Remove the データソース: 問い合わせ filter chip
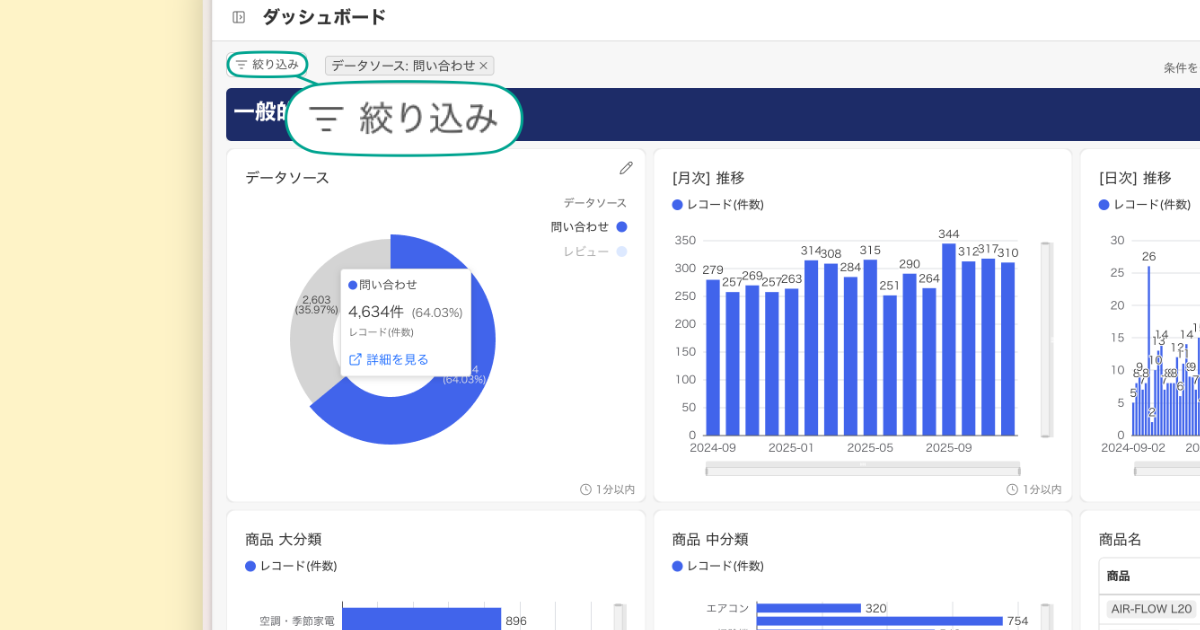Image resolution: width=1200 pixels, height=630 pixels. (484, 66)
